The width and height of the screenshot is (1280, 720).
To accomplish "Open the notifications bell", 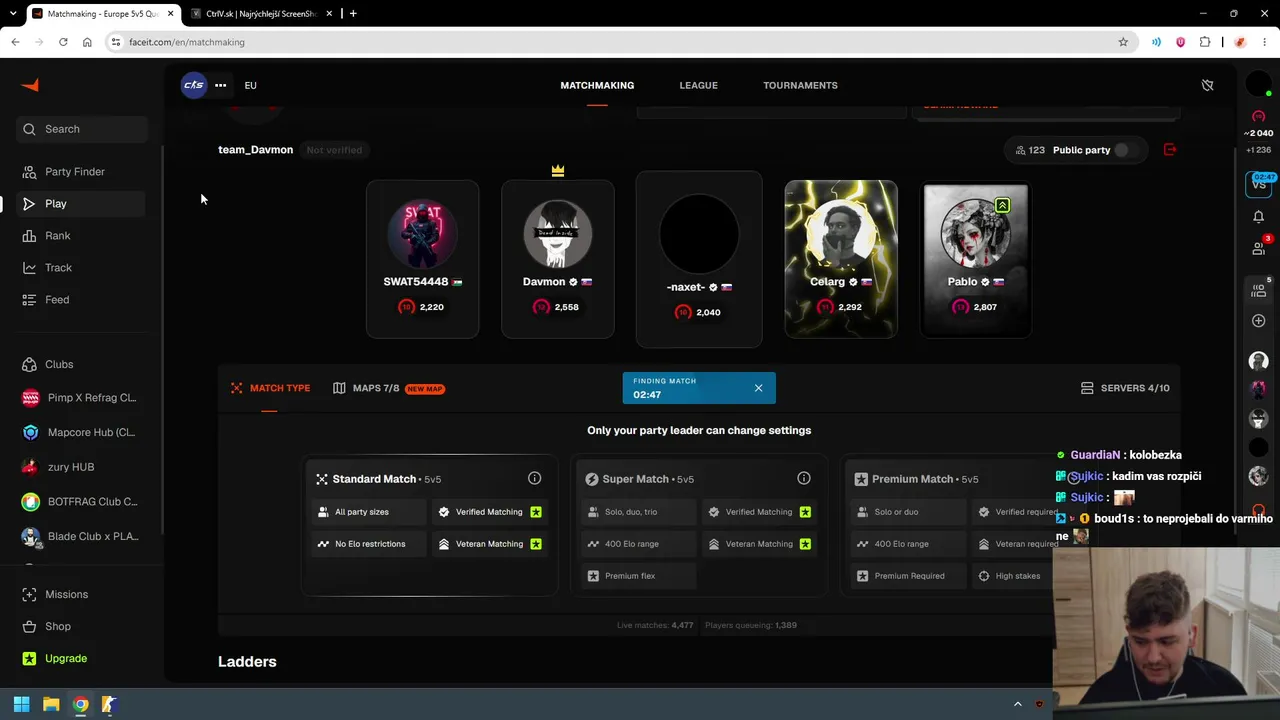I will pos(1258,216).
